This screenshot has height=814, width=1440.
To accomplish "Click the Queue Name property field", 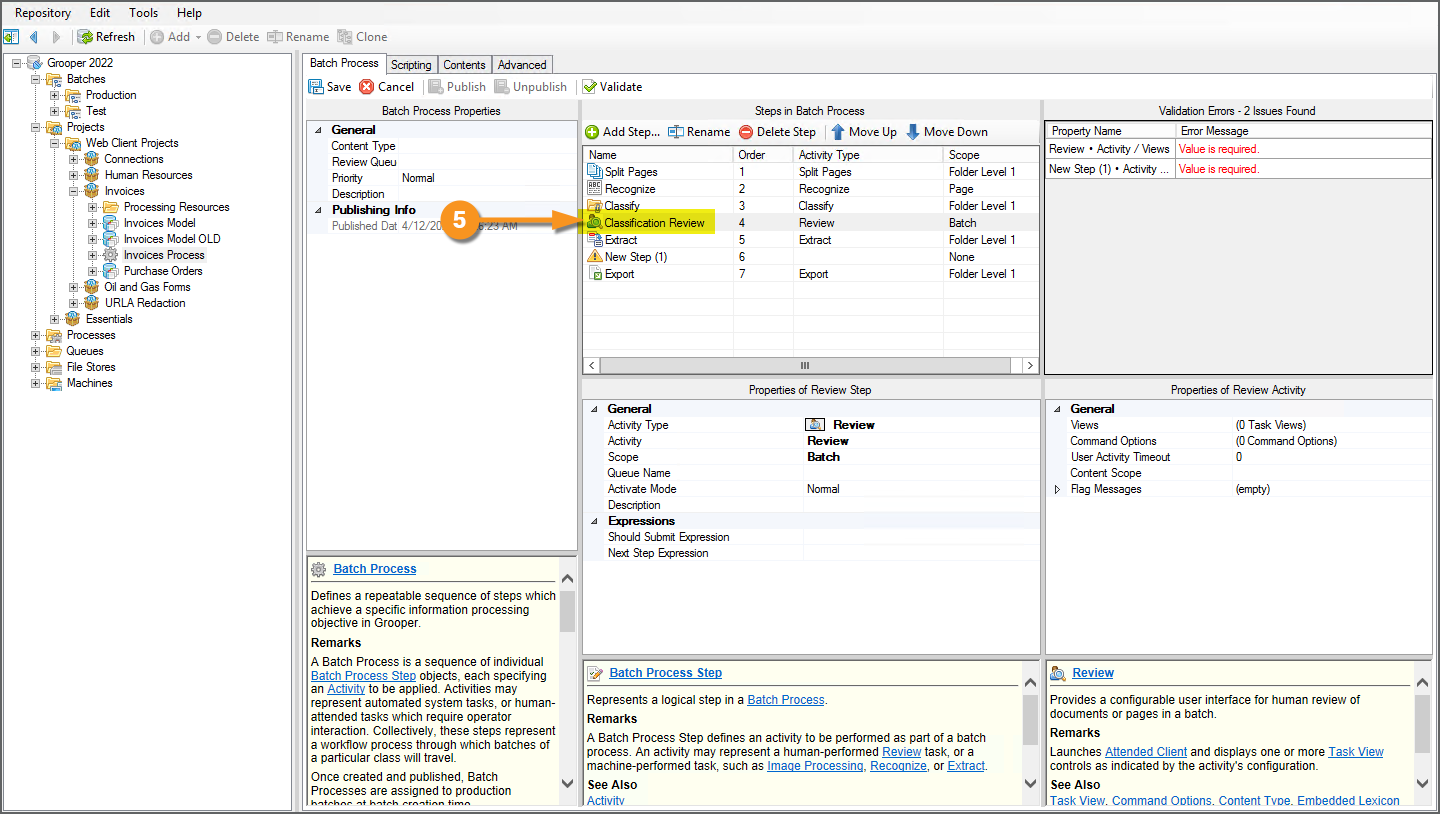I will click(x=920, y=473).
